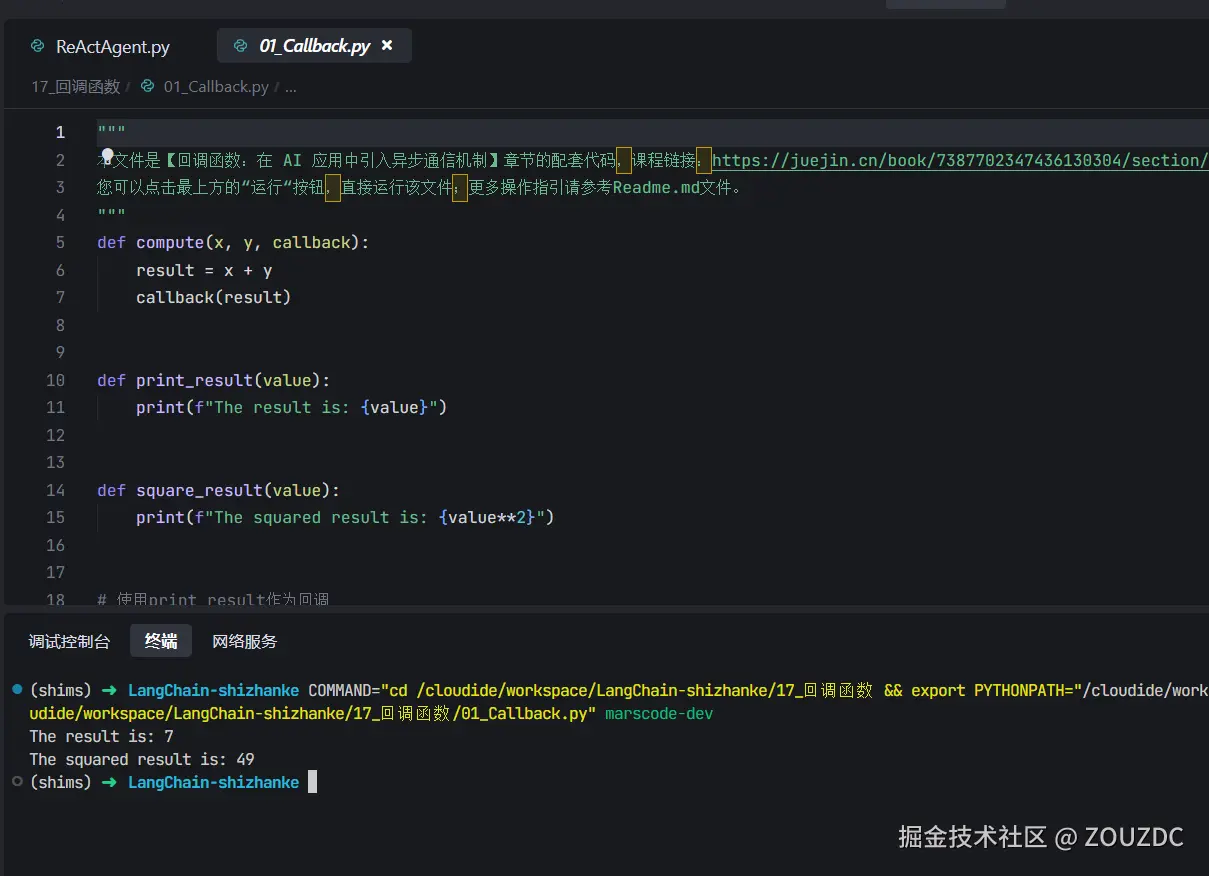The image size is (1209, 876).
Task: Click the blue button at top right
Action: pos(944,3)
